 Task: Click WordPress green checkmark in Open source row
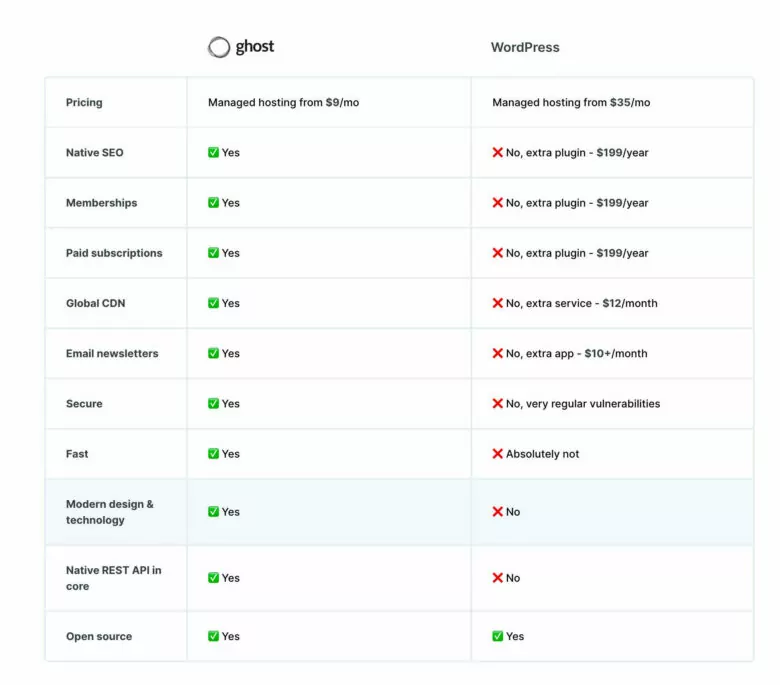click(x=497, y=636)
